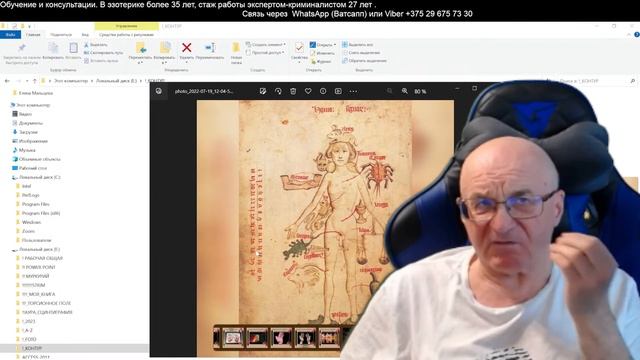This screenshot has width=640, height=360.
Task: Switch to the Share ribbon tab
Action: 61,35
